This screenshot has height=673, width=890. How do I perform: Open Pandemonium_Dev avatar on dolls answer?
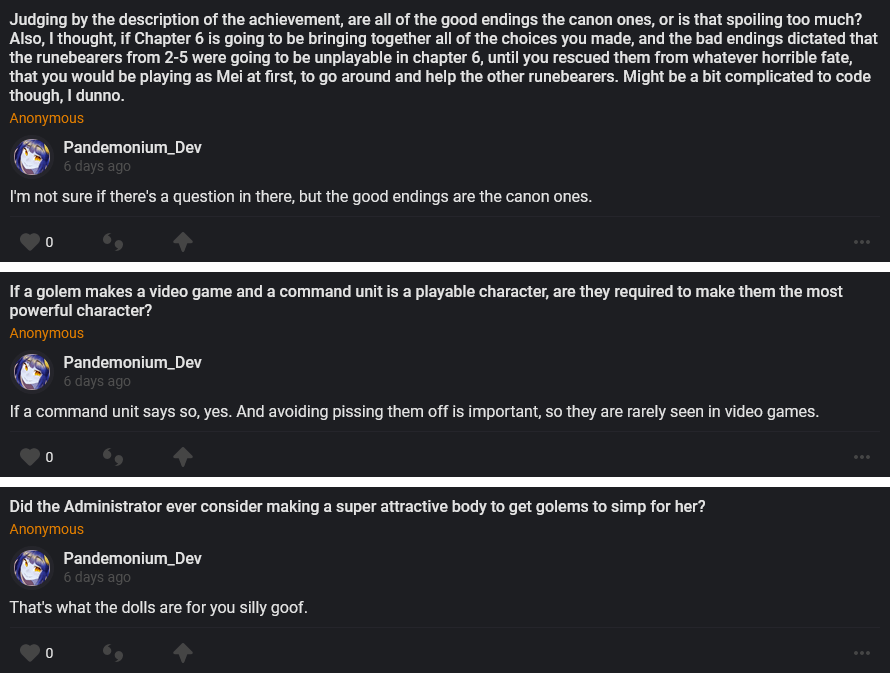pos(32,568)
